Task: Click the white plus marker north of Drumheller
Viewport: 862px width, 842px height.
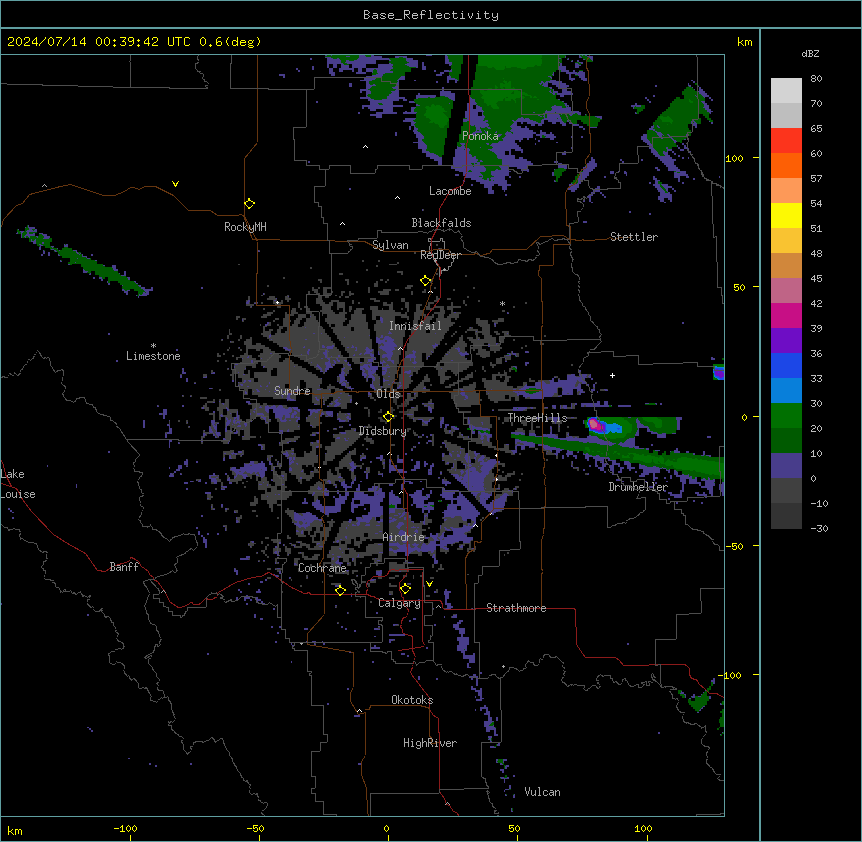Action: [612, 375]
